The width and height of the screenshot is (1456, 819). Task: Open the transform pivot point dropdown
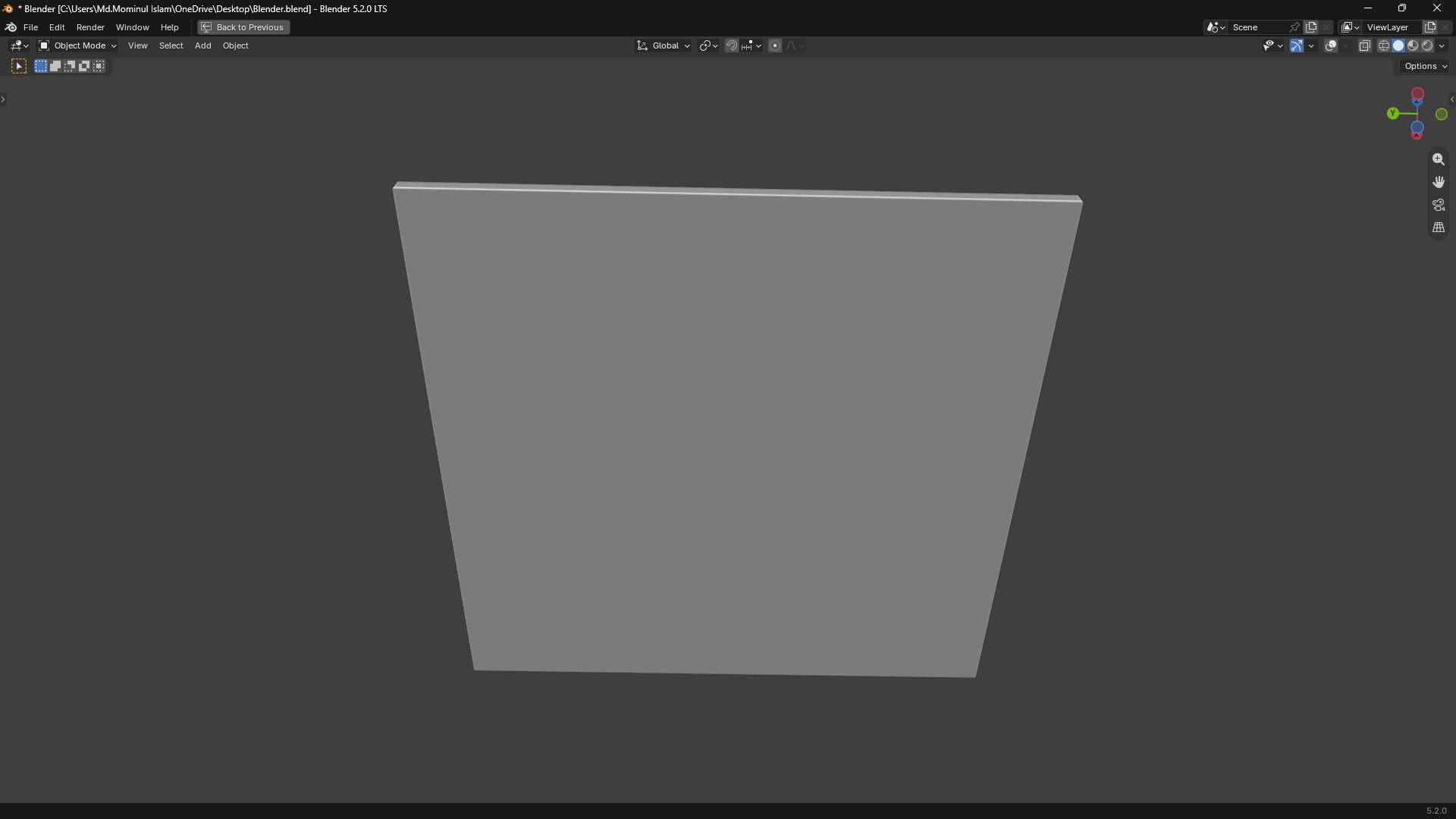[709, 46]
